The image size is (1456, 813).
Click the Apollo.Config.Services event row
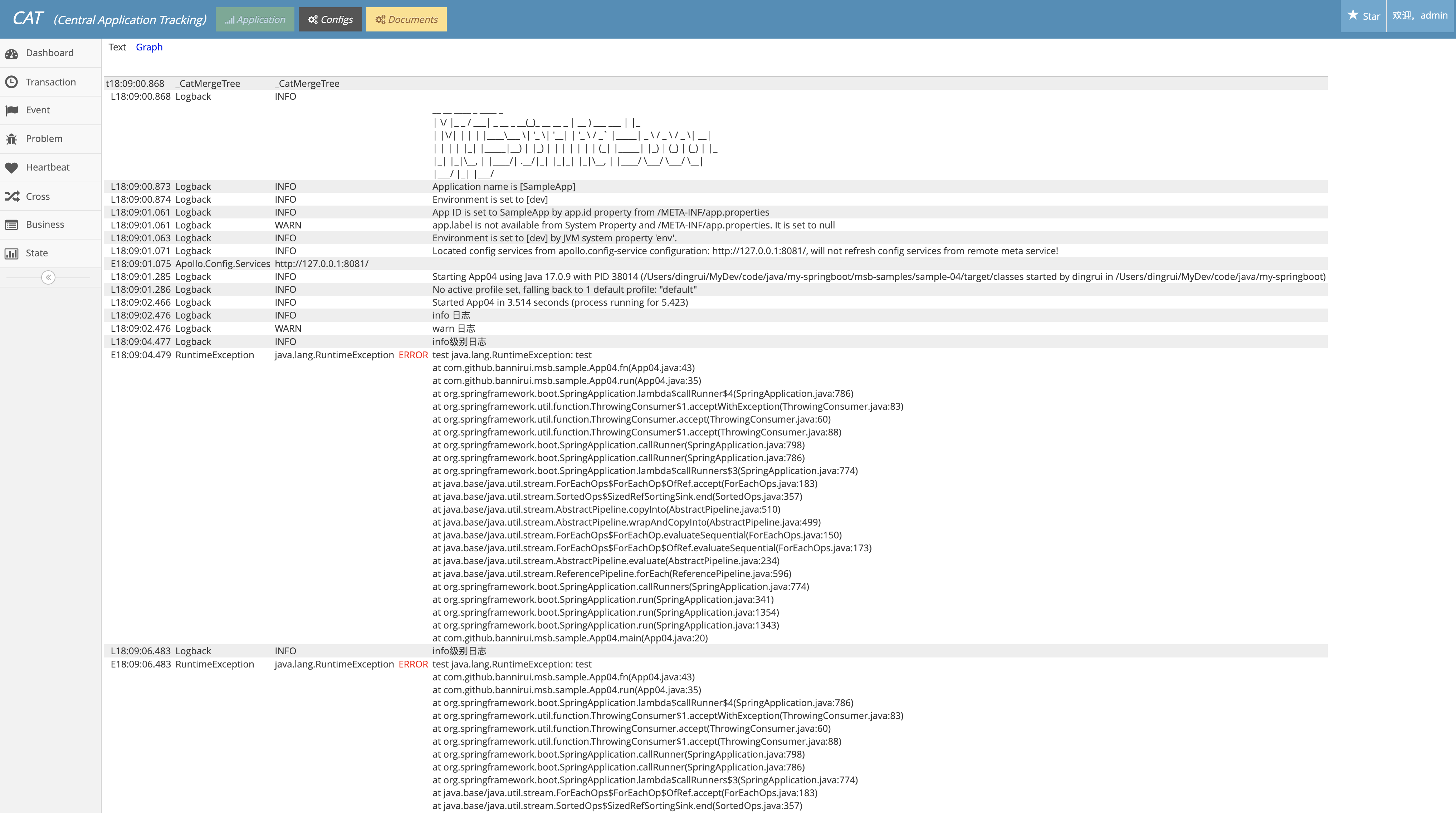(223, 264)
